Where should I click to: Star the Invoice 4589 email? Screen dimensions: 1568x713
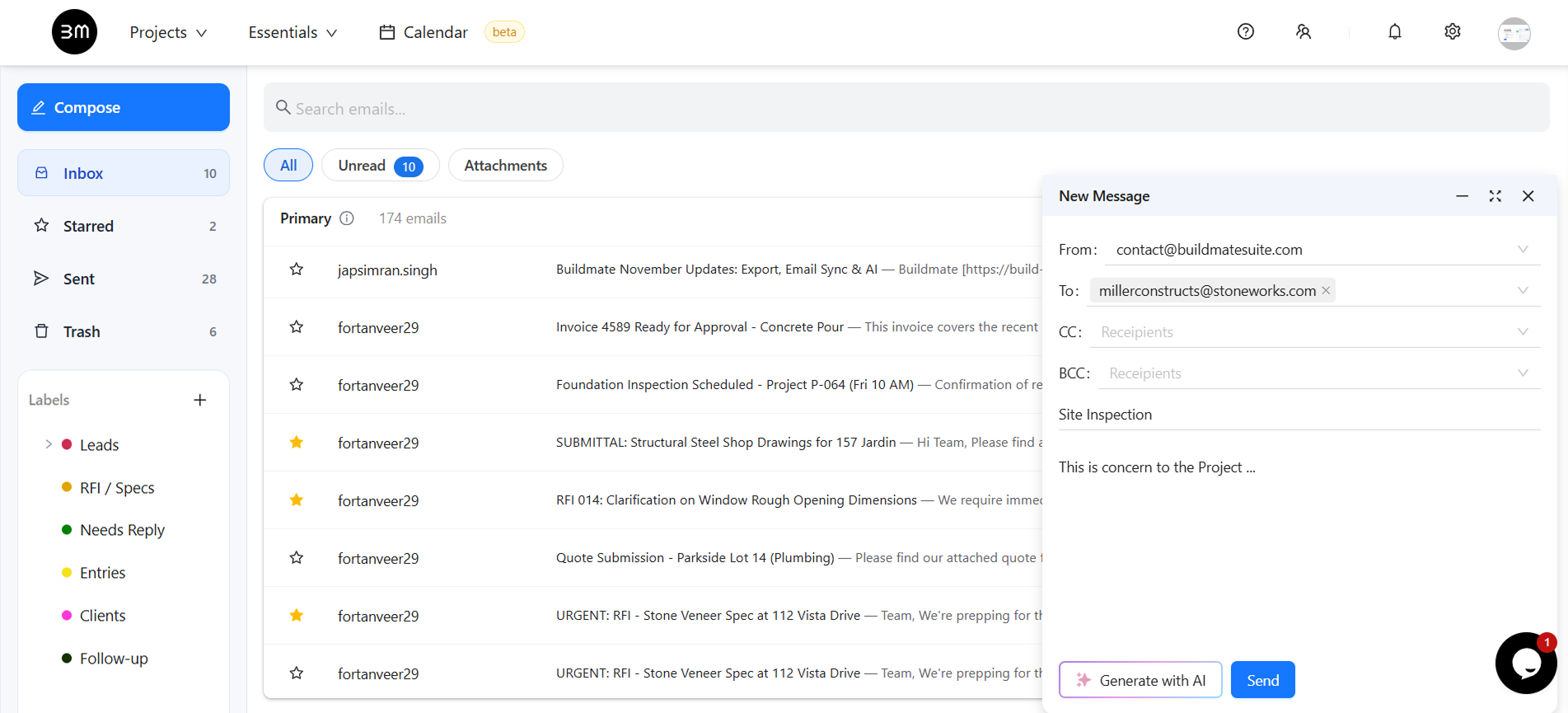pyautogui.click(x=297, y=327)
